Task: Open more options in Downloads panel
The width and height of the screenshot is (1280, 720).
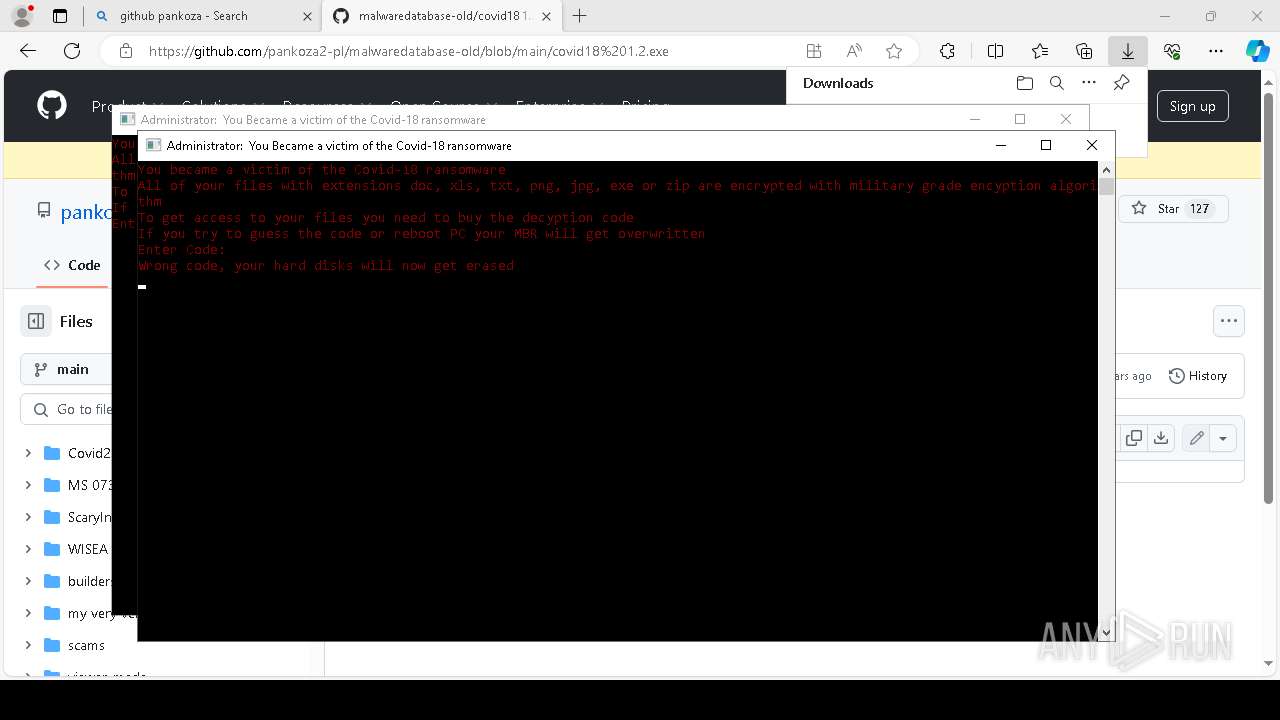Action: pyautogui.click(x=1089, y=83)
